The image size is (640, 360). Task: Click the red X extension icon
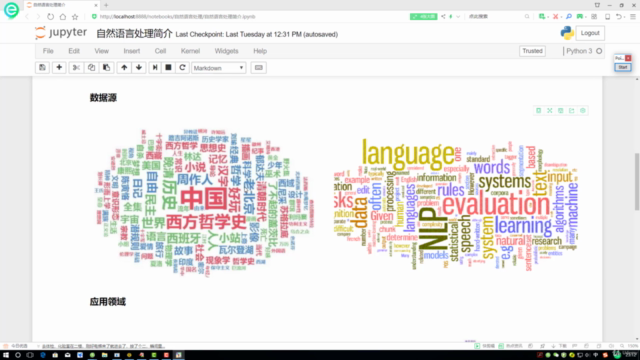[x=556, y=17]
